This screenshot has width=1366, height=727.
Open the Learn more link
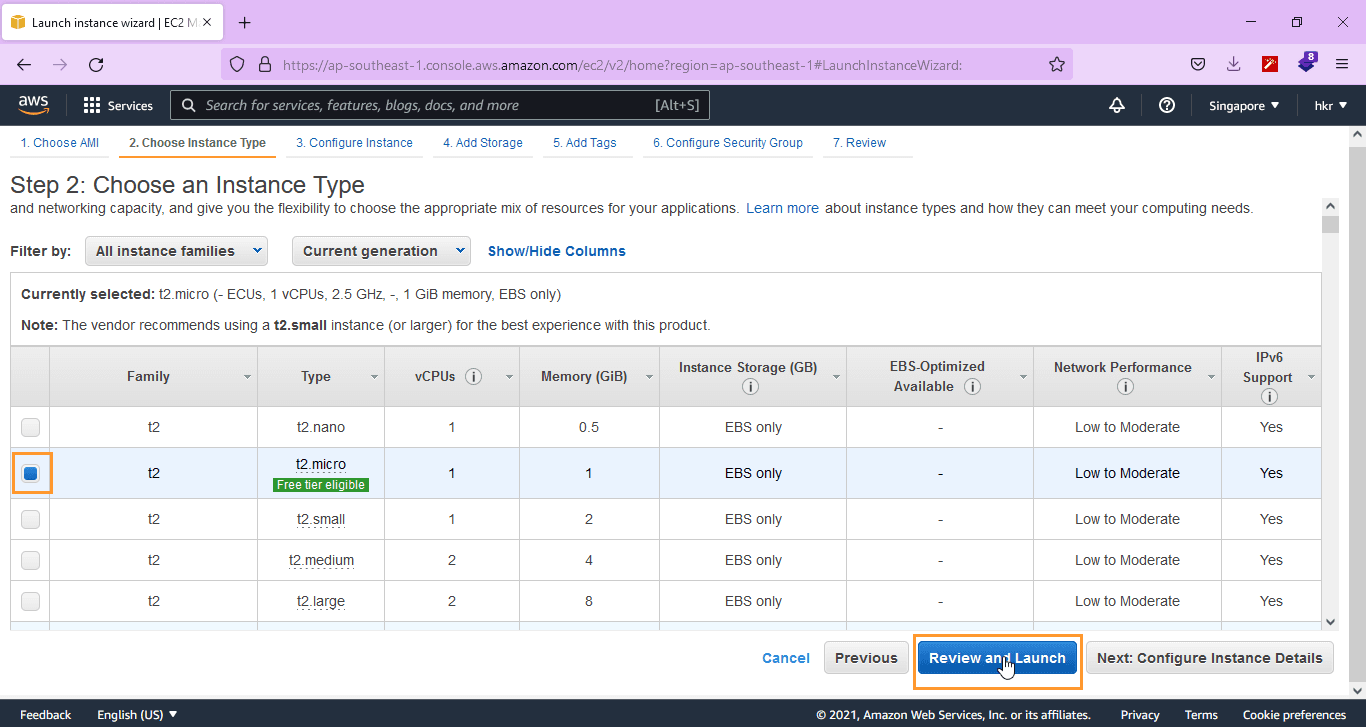pyautogui.click(x=782, y=208)
